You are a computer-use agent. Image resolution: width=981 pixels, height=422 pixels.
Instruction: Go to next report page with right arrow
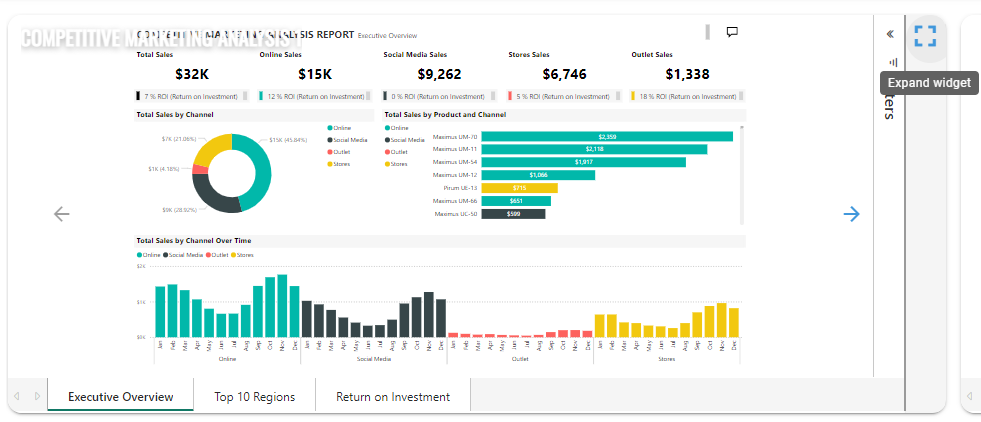851,213
